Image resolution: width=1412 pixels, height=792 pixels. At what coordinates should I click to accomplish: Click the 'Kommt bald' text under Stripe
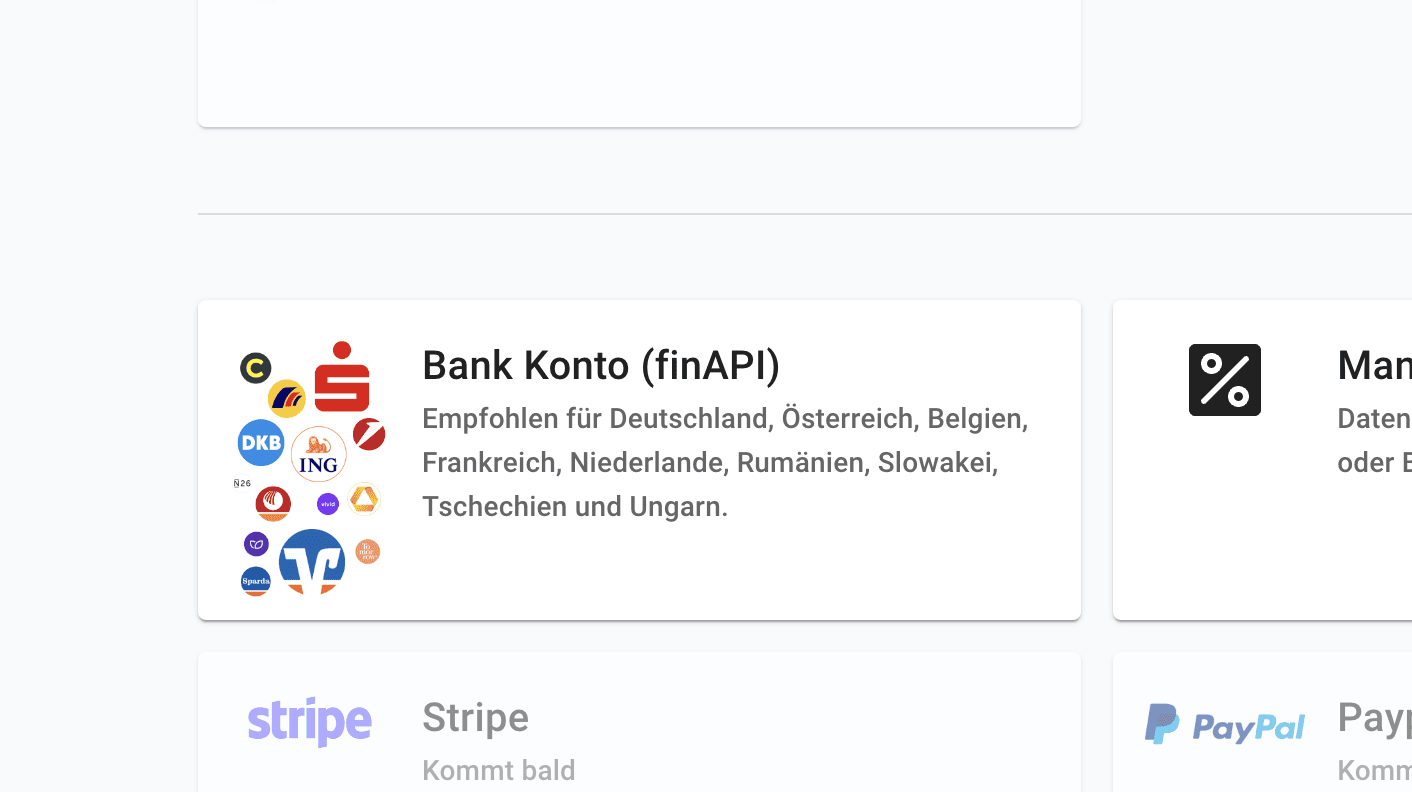499,770
